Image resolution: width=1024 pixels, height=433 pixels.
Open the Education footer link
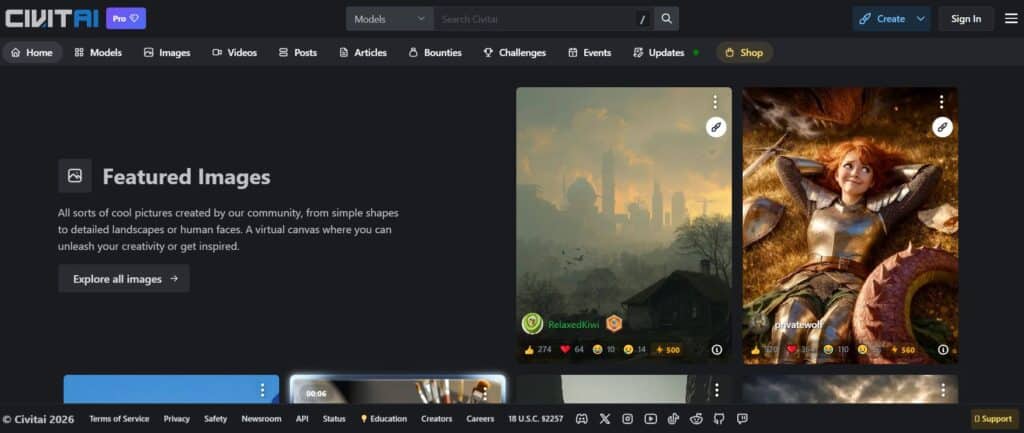pos(384,419)
